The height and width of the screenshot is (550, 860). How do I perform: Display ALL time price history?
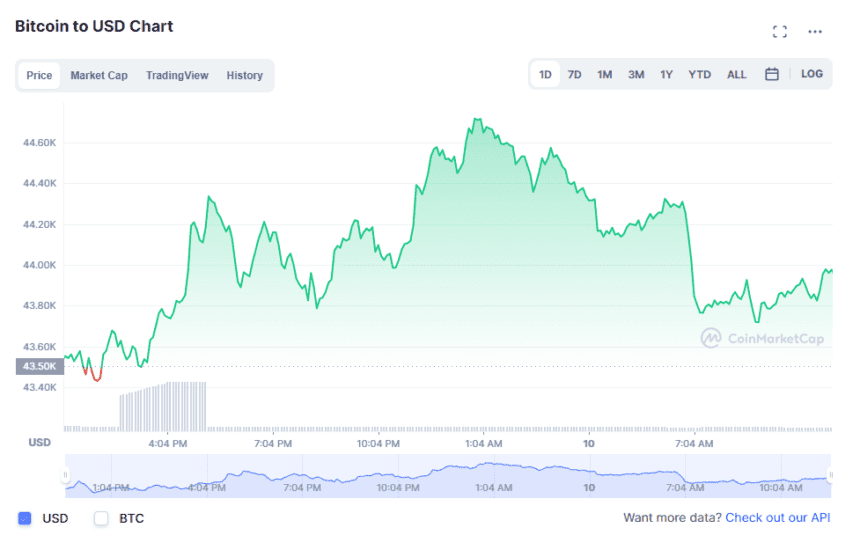(x=737, y=74)
